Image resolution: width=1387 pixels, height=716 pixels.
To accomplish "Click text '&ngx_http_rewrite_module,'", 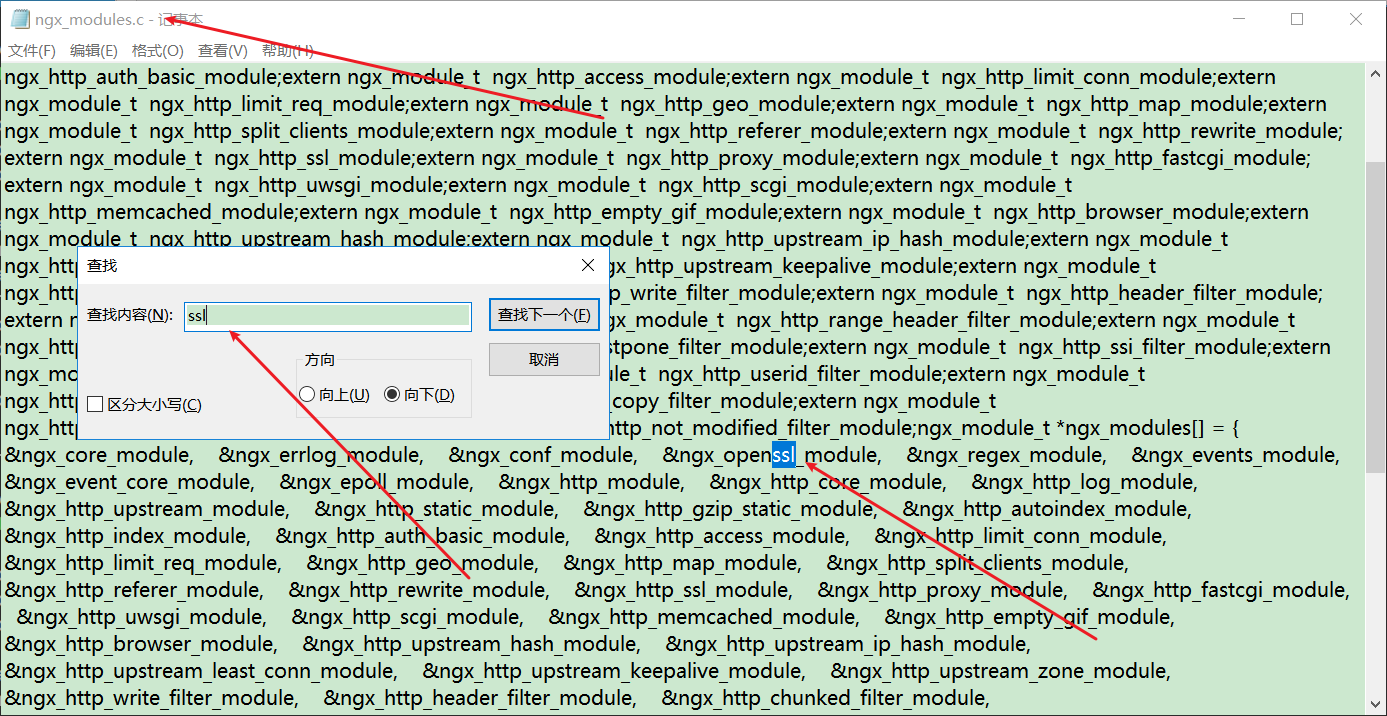I will (x=420, y=591).
